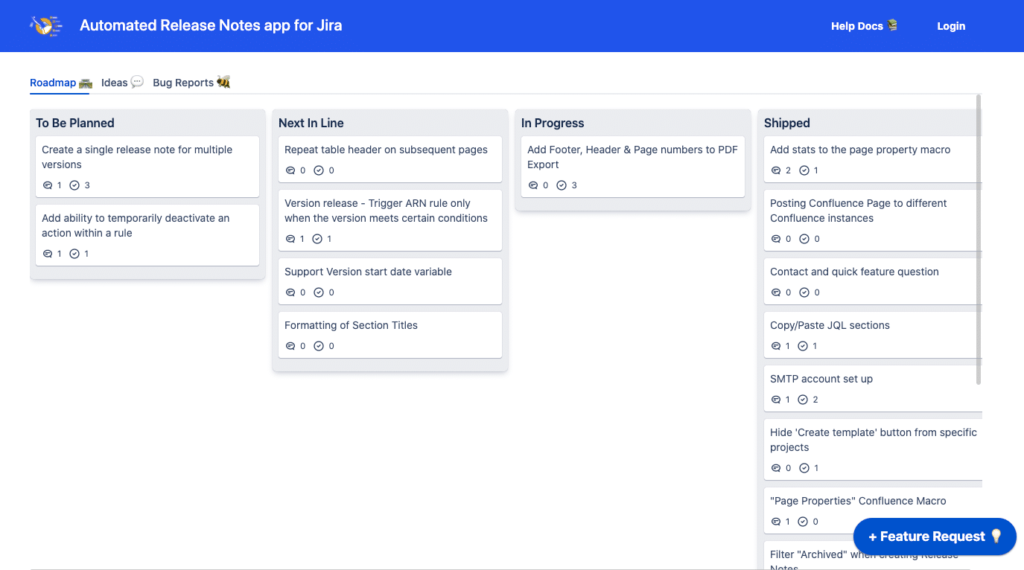
Task: Click comment icon on 'Copy/Paste JQL sections' card
Action: coord(776,346)
